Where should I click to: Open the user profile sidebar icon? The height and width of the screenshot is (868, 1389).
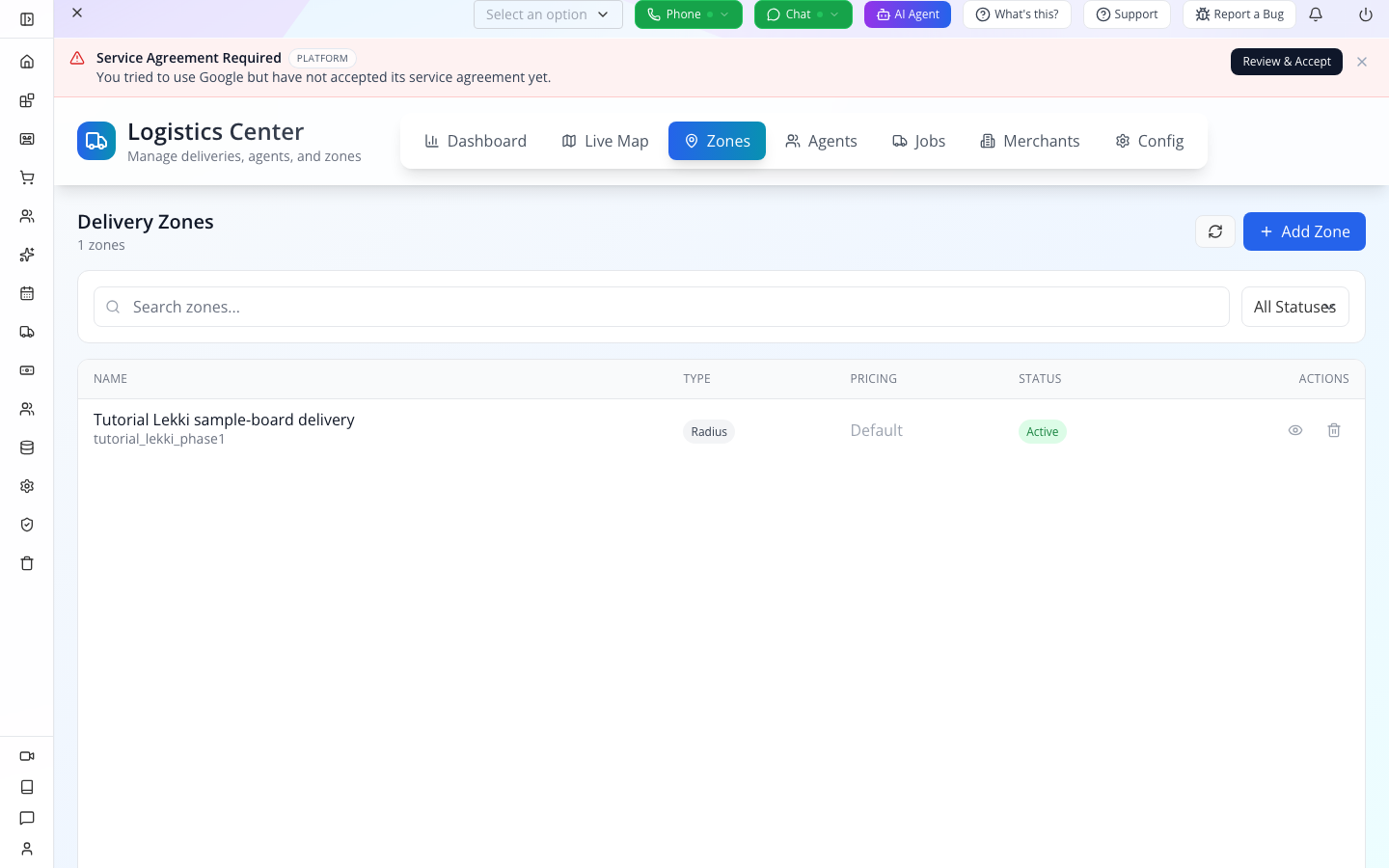pyautogui.click(x=27, y=849)
